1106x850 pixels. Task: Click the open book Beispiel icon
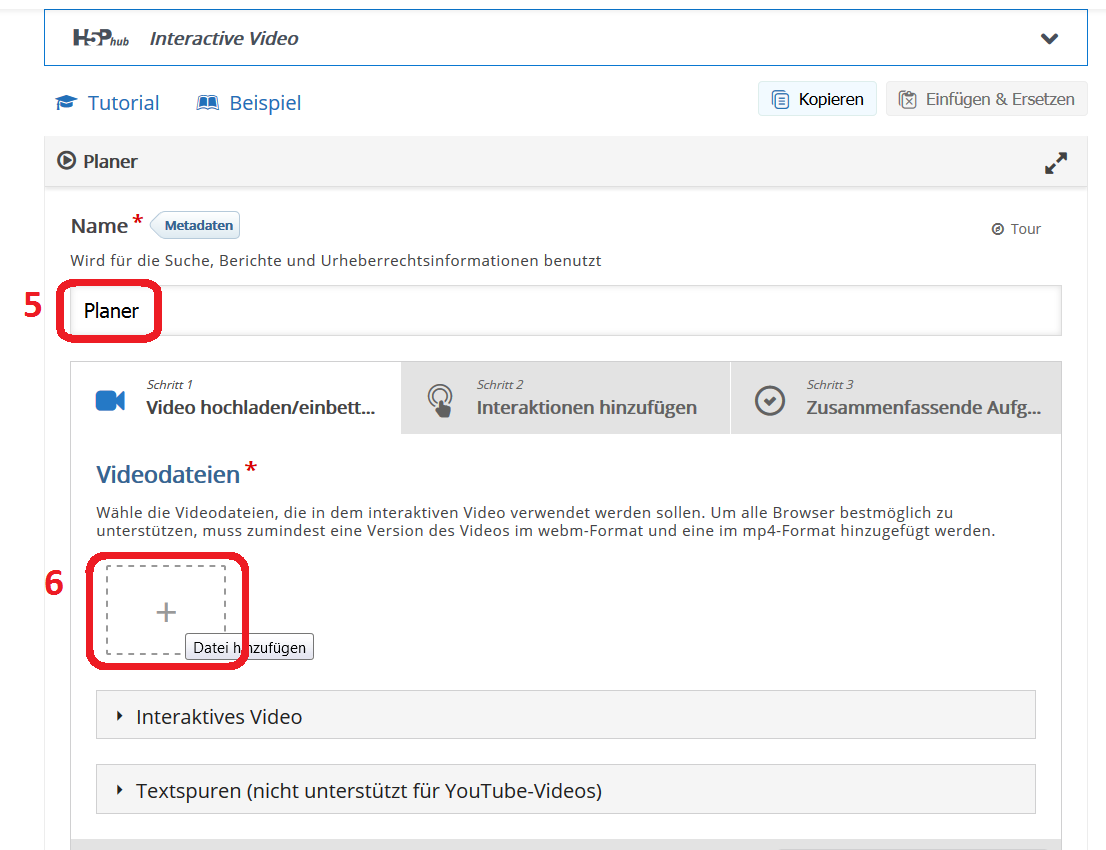(208, 103)
